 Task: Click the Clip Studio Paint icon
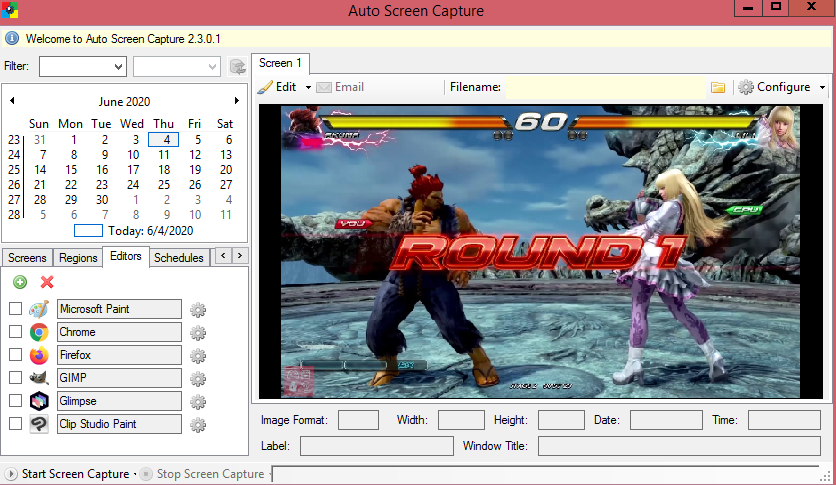[39, 424]
